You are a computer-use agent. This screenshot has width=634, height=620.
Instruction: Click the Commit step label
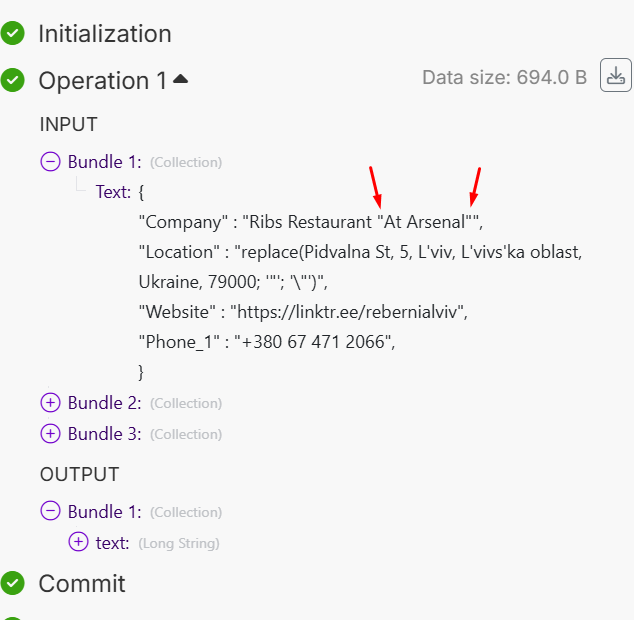tap(82, 583)
